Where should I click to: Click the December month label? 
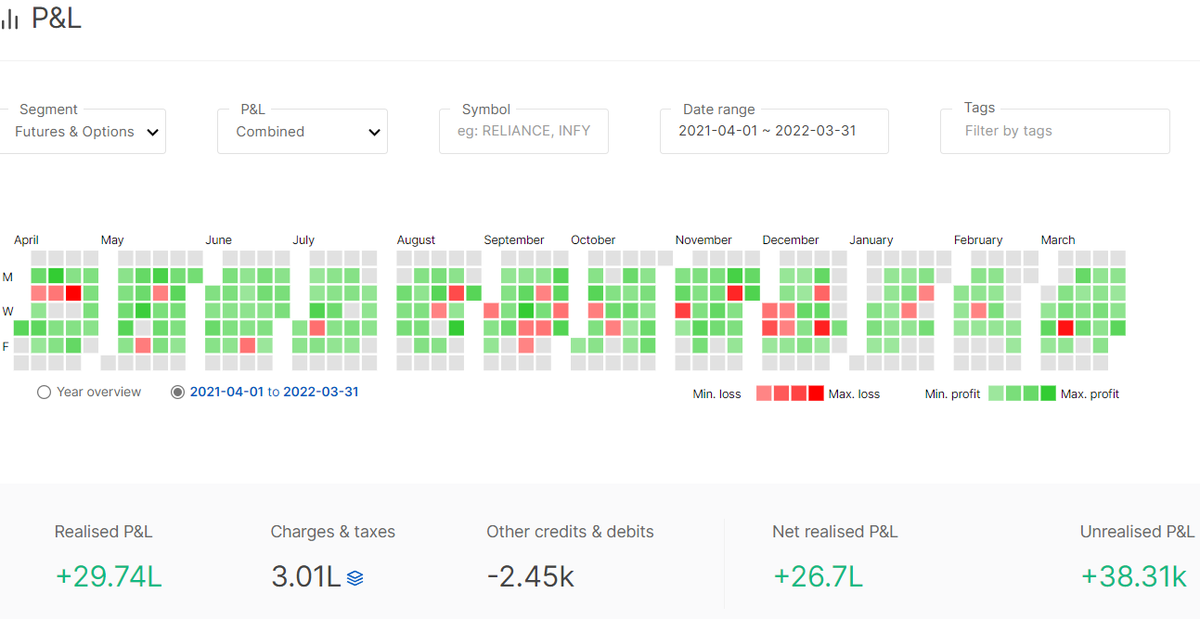pyautogui.click(x=790, y=240)
